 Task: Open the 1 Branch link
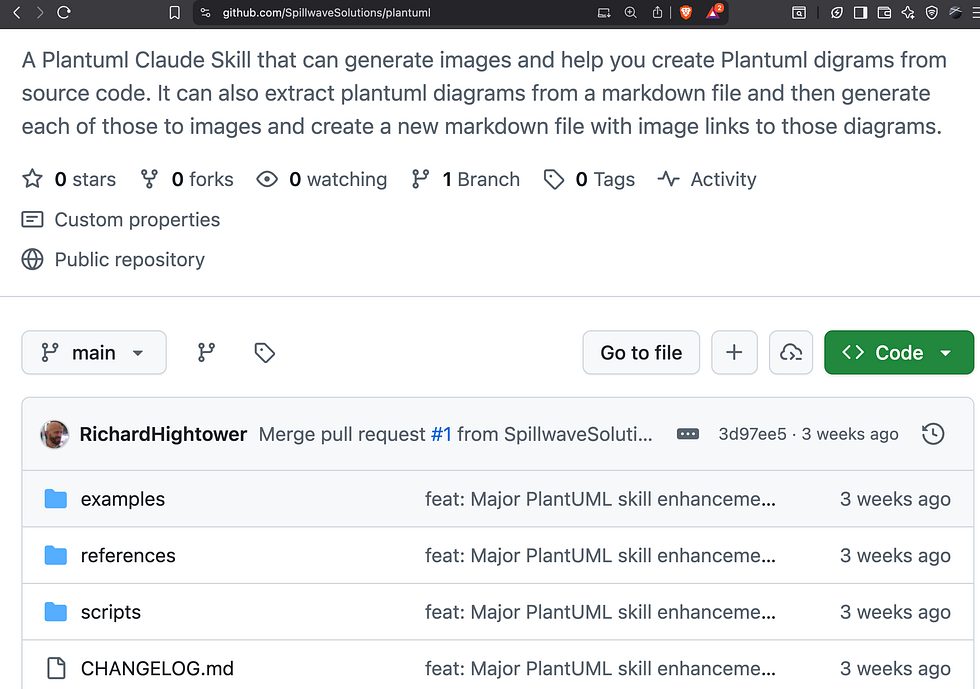(466, 180)
